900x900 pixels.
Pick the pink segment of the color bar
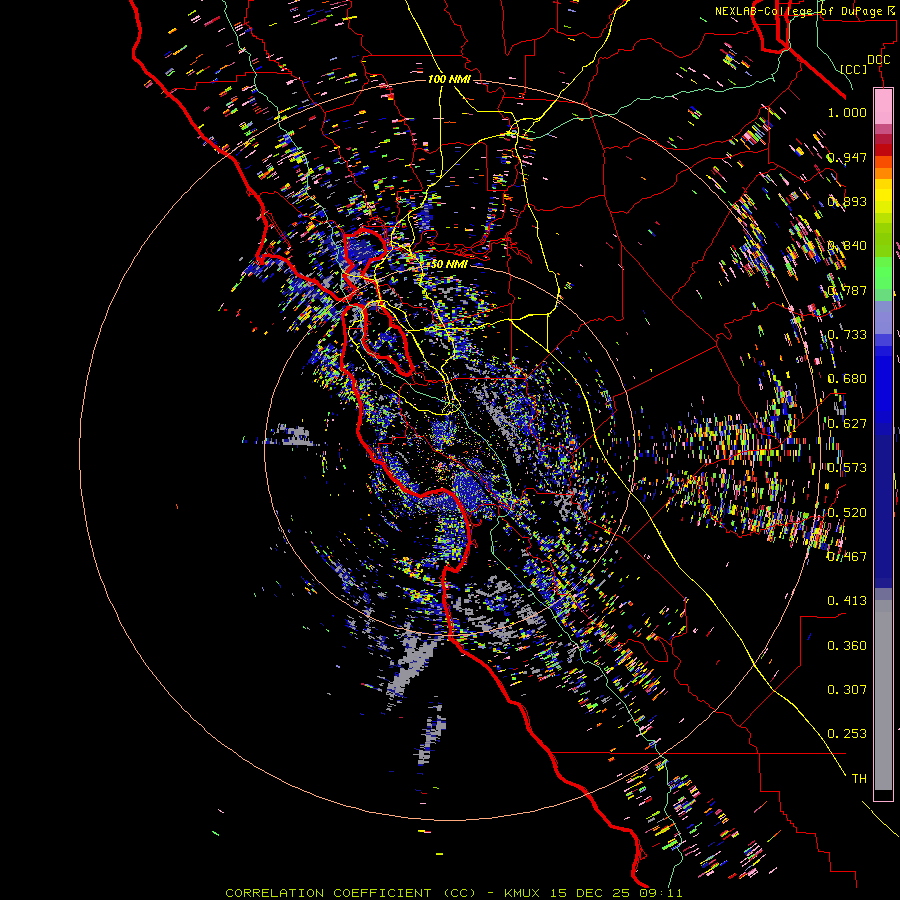pos(883,106)
